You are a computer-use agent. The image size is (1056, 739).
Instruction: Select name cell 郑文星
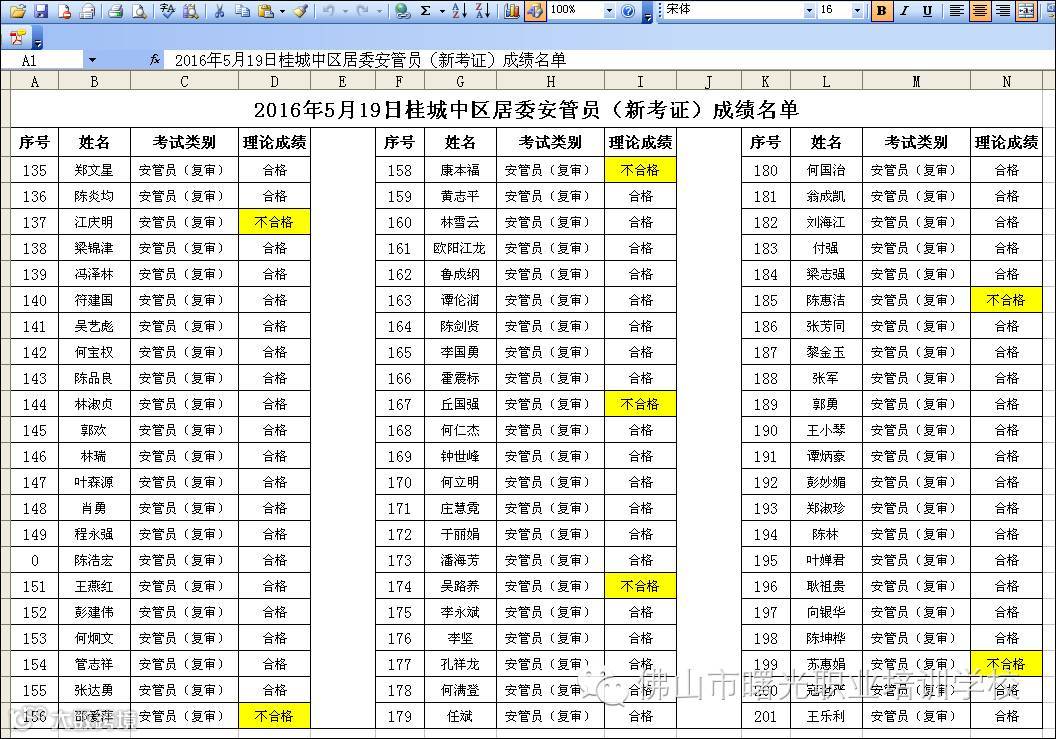94,170
